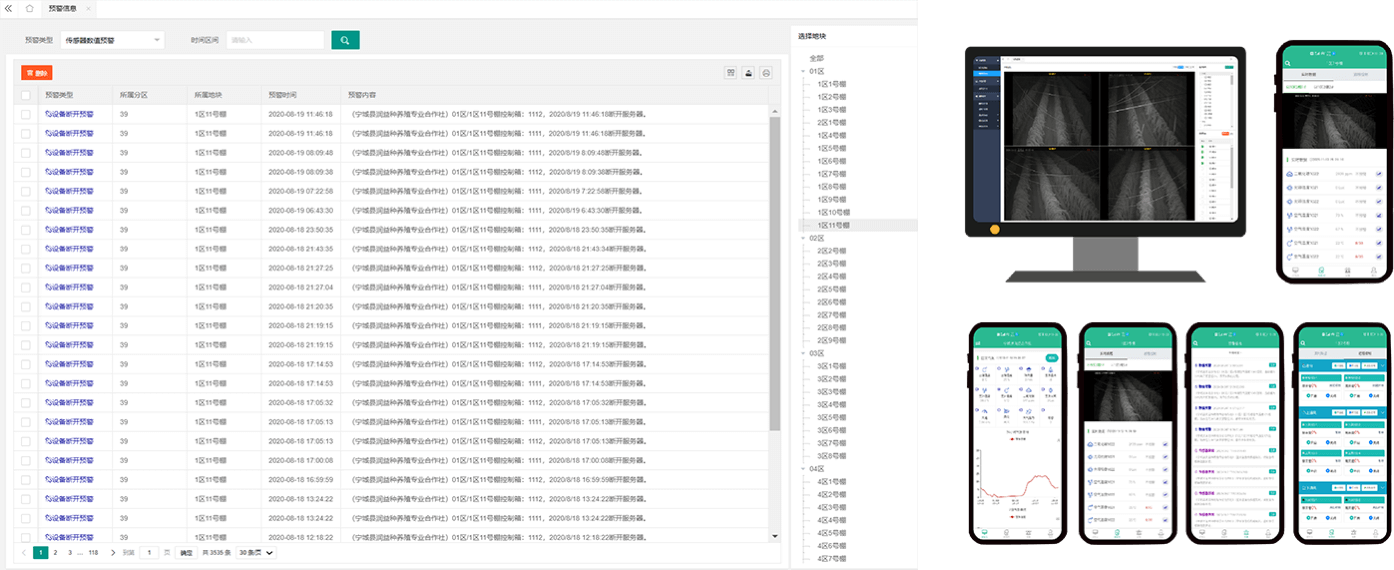The image size is (1394, 570).
Task: Click the 时间区间 date input field
Action: point(275,40)
